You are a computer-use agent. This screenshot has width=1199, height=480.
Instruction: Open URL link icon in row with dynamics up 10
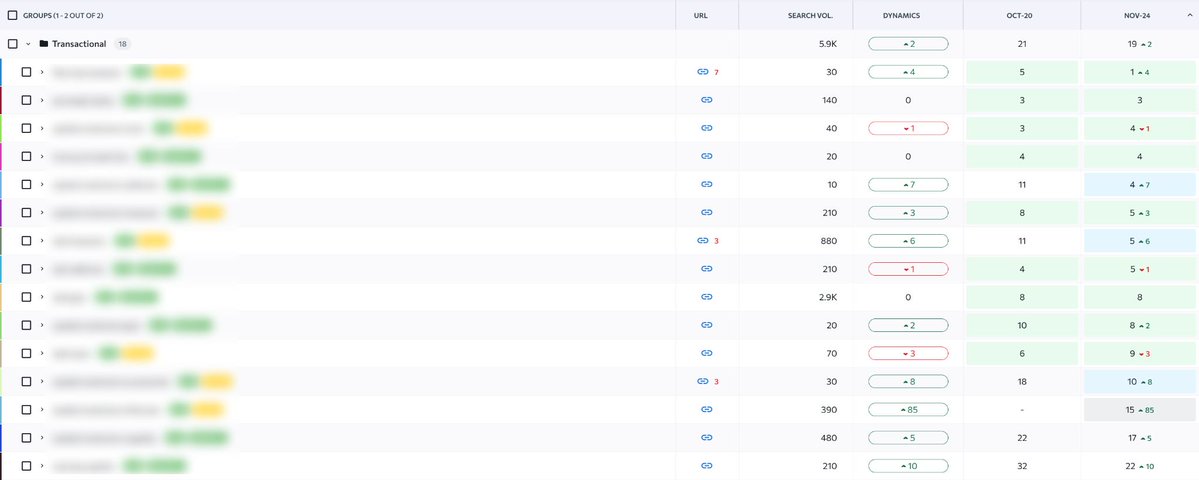pyautogui.click(x=707, y=465)
